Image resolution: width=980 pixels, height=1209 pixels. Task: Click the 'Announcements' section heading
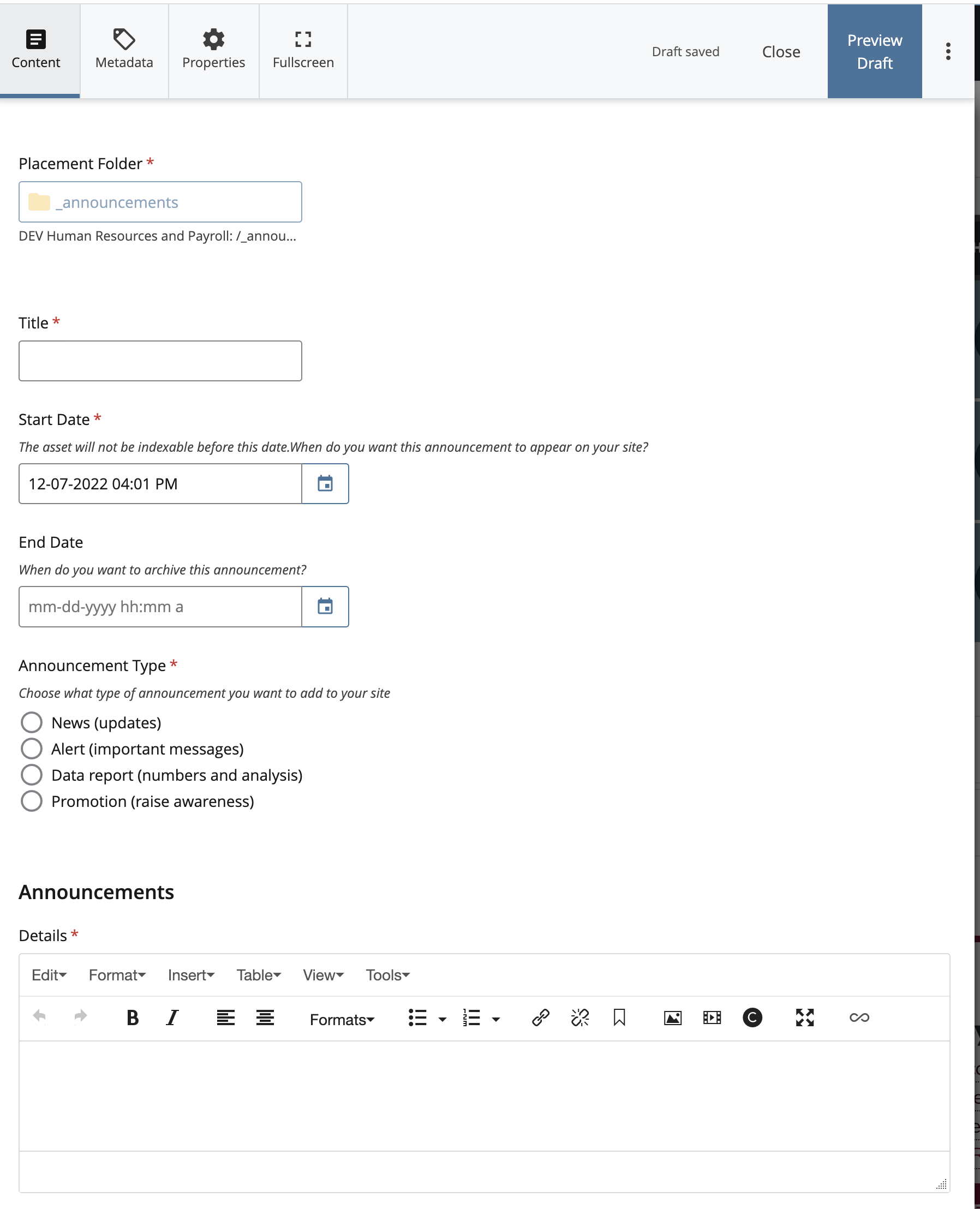(x=96, y=892)
